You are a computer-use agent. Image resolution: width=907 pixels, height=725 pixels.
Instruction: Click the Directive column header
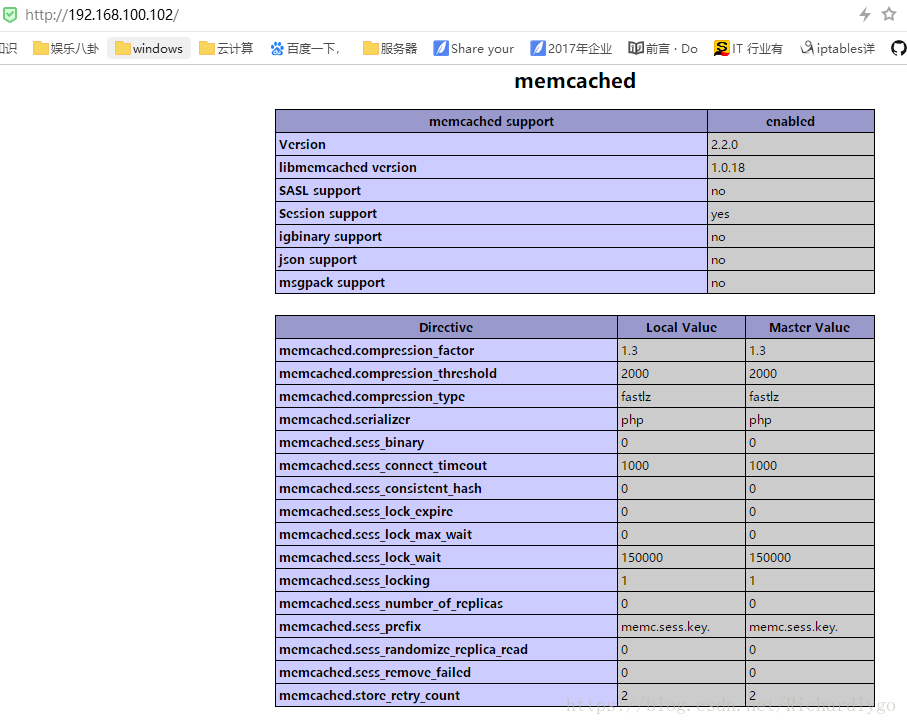[x=446, y=327]
